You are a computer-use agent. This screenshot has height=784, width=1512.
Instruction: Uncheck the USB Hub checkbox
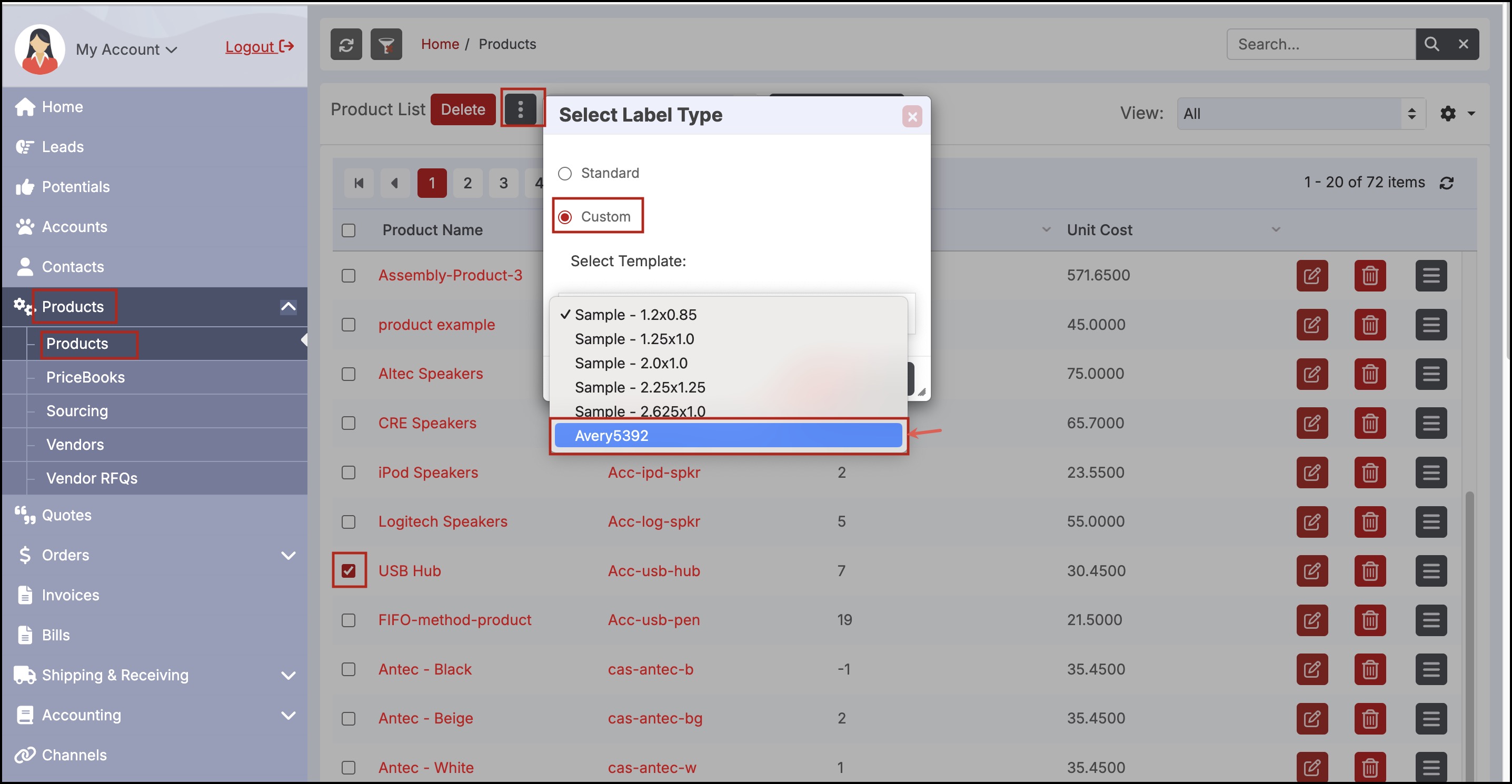point(349,571)
